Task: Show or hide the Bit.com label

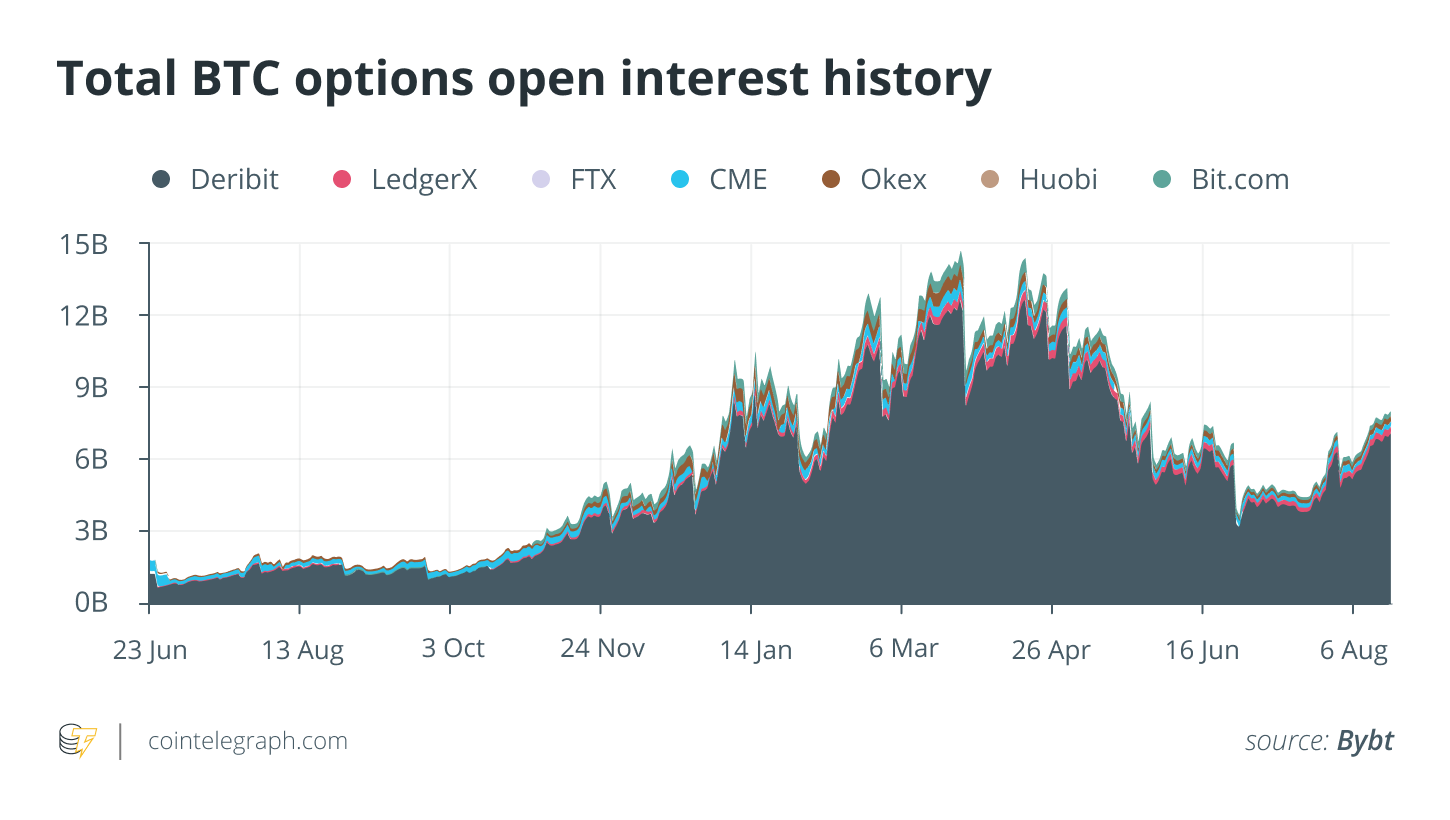Action: point(1240,180)
